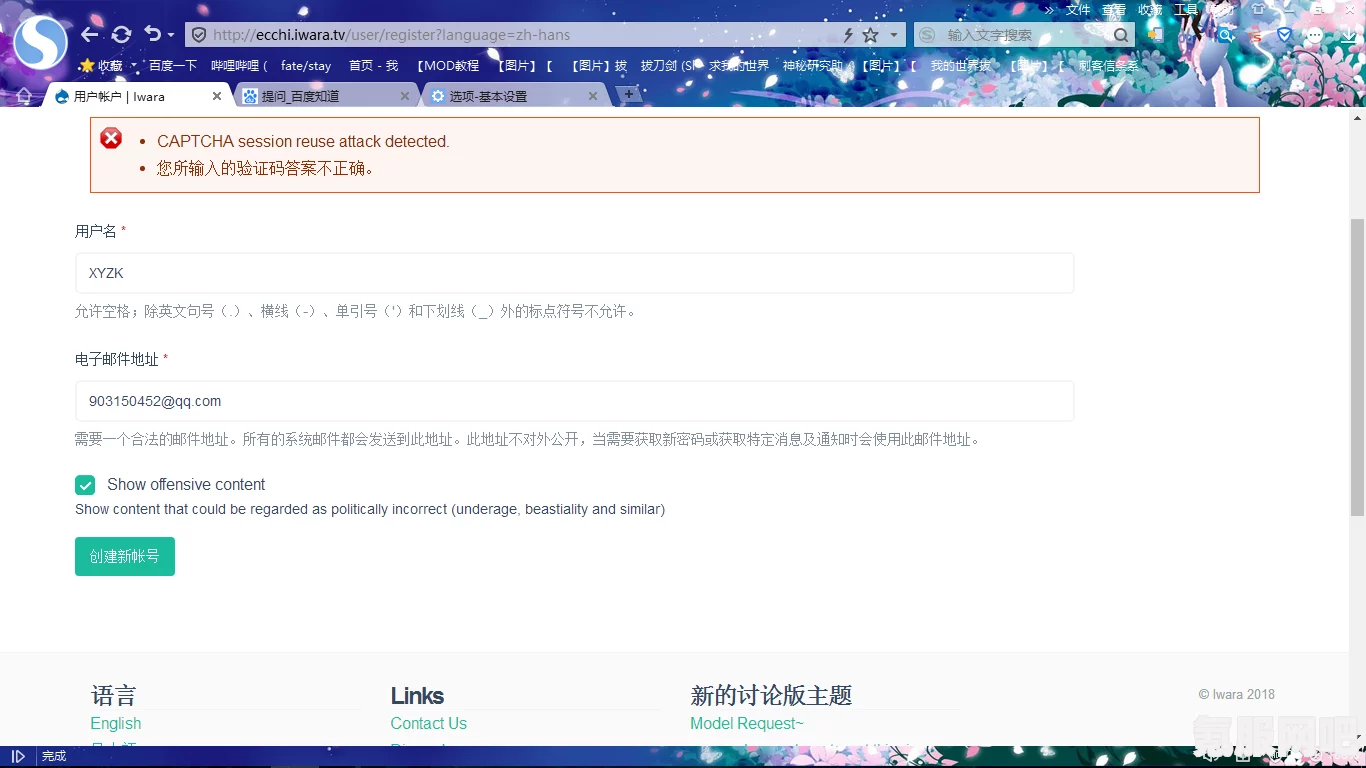The image size is (1366, 768).
Task: Bookmark page with the star icon
Action: [x=870, y=35]
